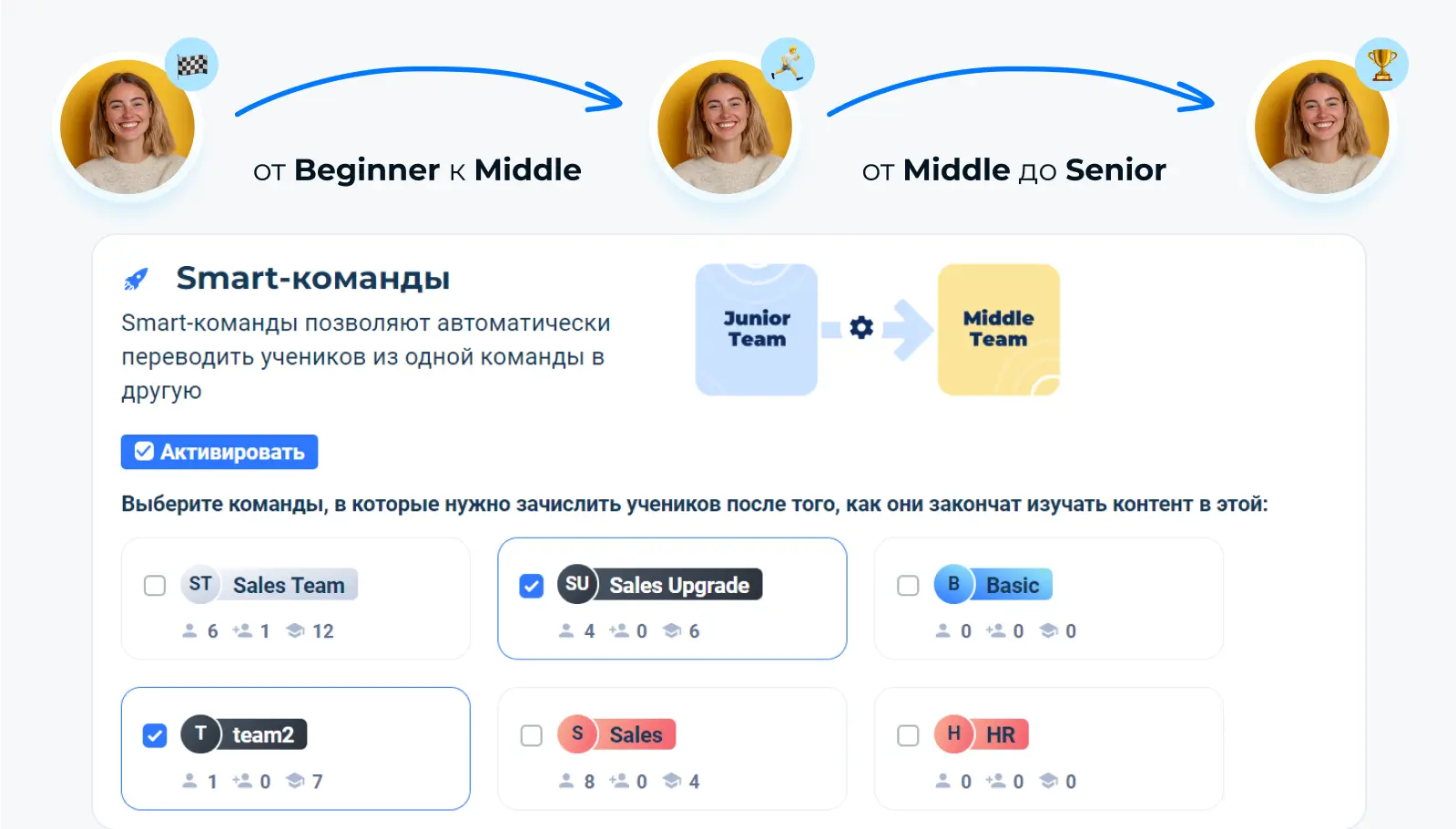Viewport: 1456px width, 829px height.
Task: Select the ST badge of Sales Team
Action: pos(201,585)
